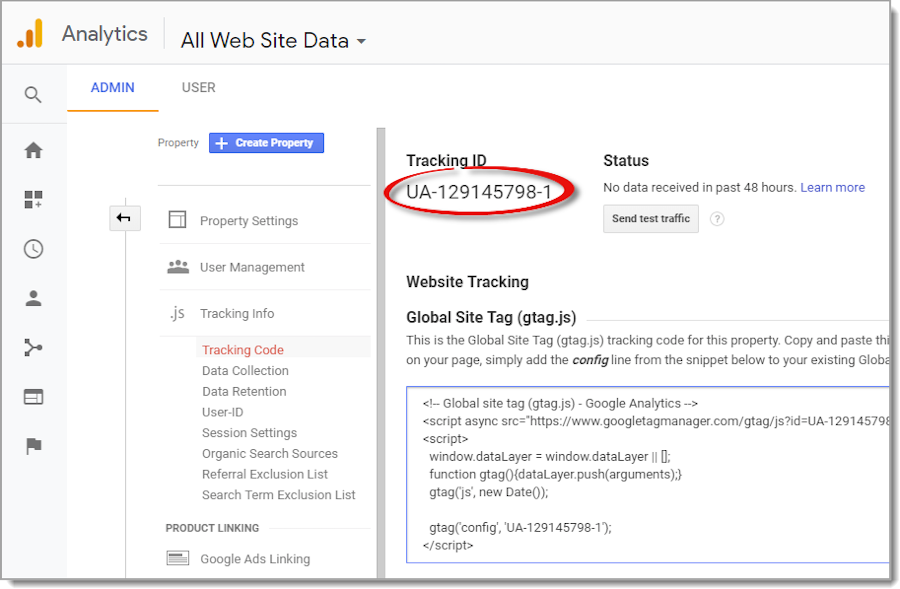Image resolution: width=900 pixels, height=589 pixels.
Task: Open Behavior reports window icon
Action: [x=33, y=397]
